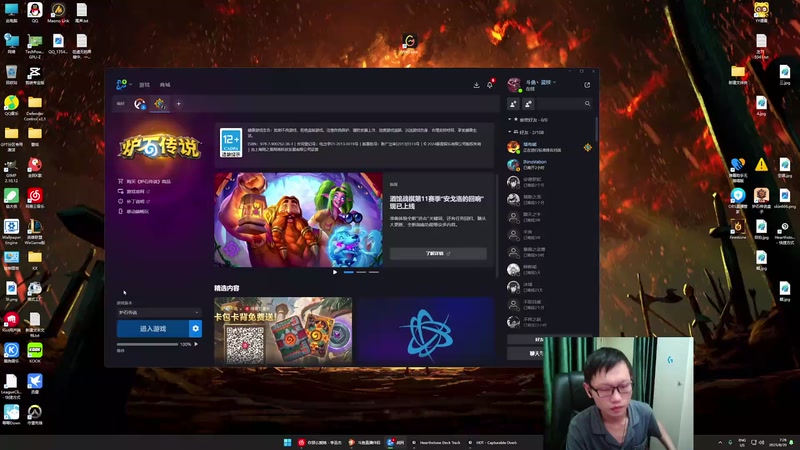Viewport: 800px width, 450px height.
Task: Open the Hearthstone shop merchandise link
Action: pos(144,181)
